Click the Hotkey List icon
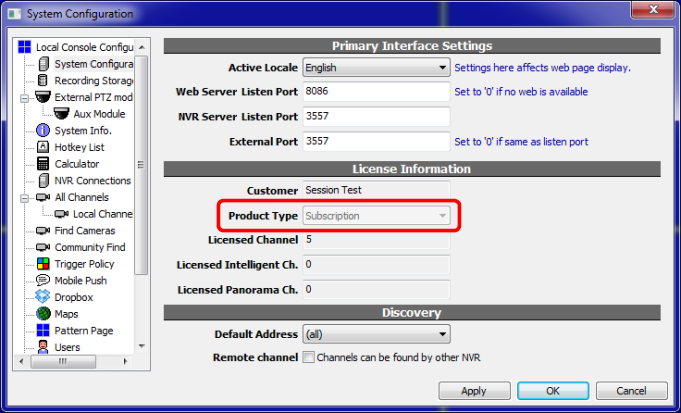The height and width of the screenshot is (413, 681). (43, 147)
